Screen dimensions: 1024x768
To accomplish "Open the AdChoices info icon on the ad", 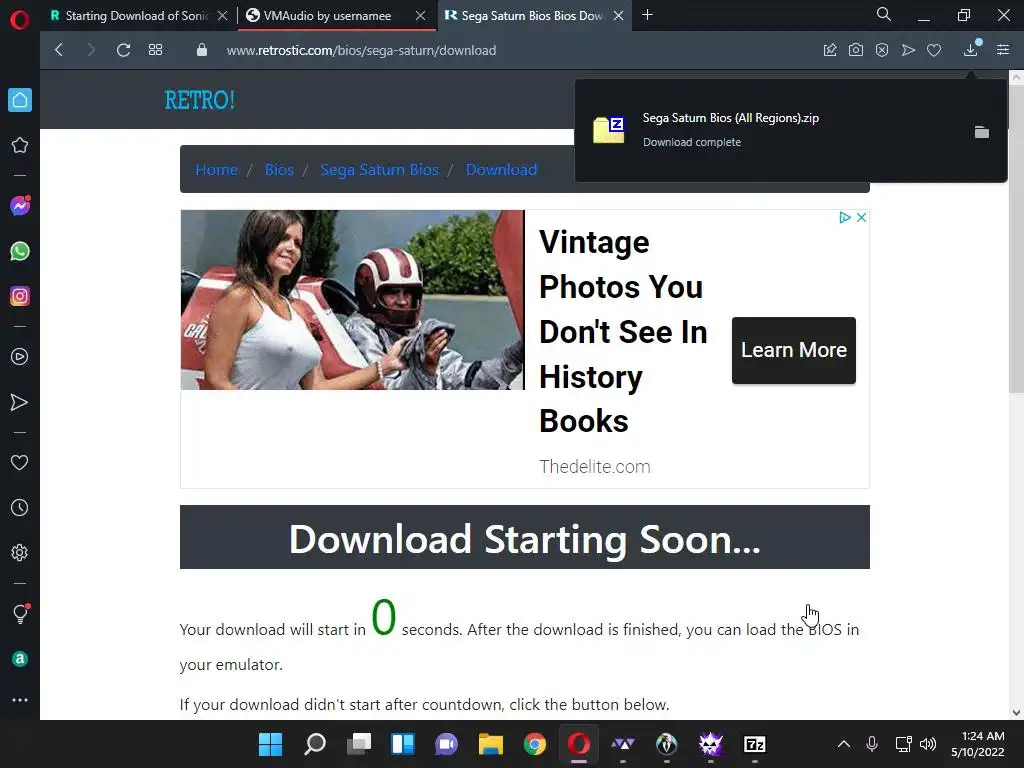I will click(844, 217).
